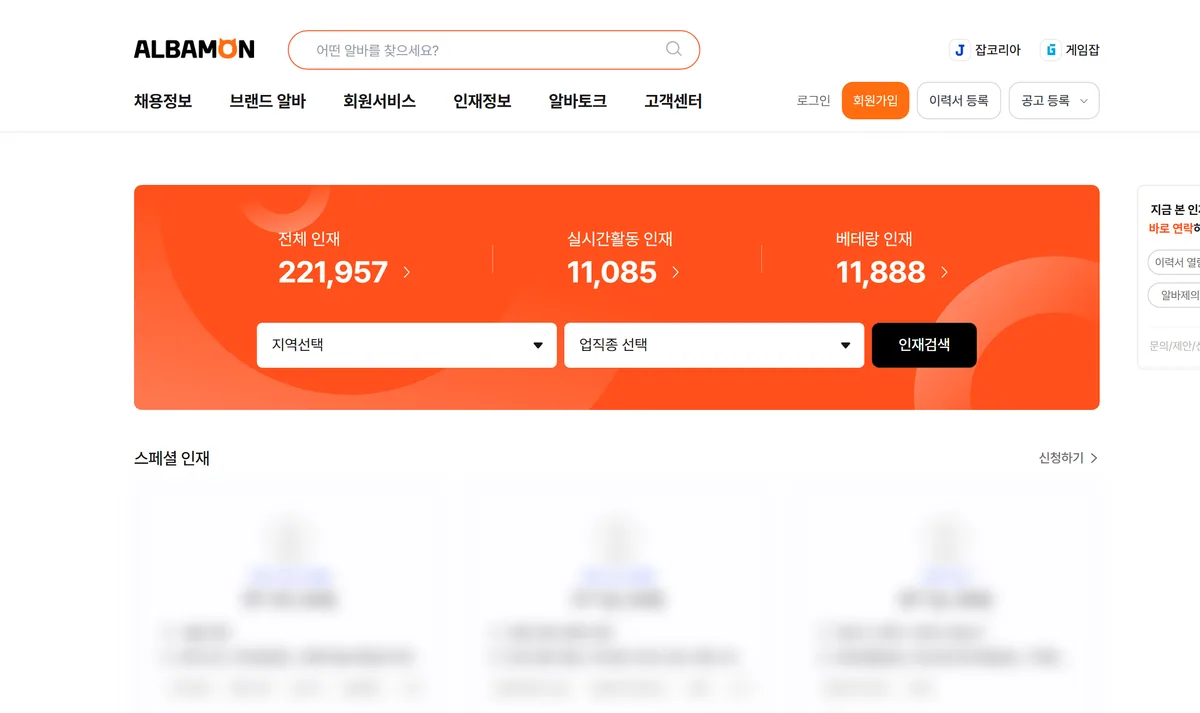Open the 고객센터 menu
This screenshot has width=1200, height=713.
coord(673,101)
